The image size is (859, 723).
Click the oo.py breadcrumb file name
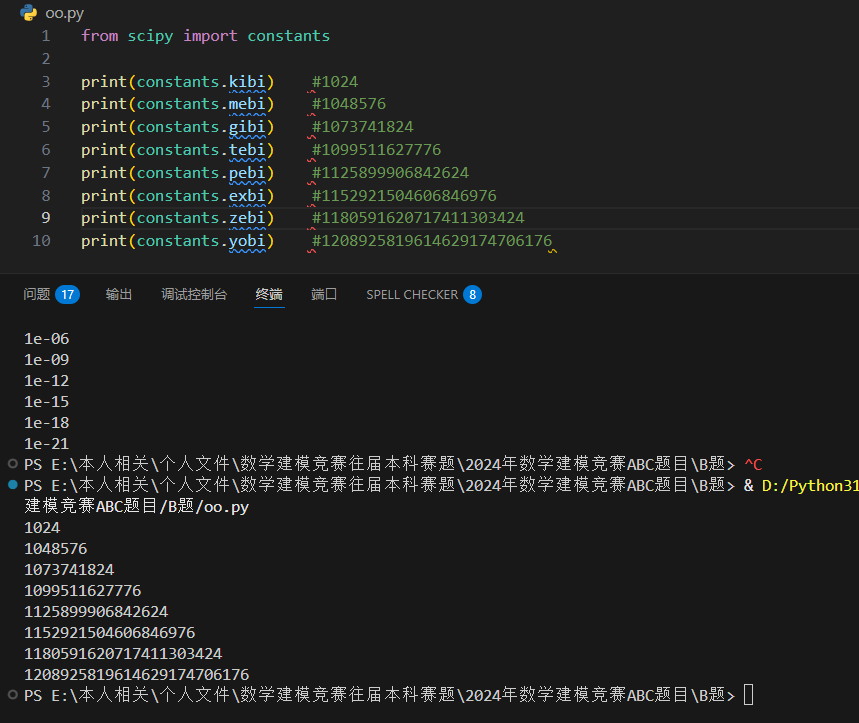[65, 13]
